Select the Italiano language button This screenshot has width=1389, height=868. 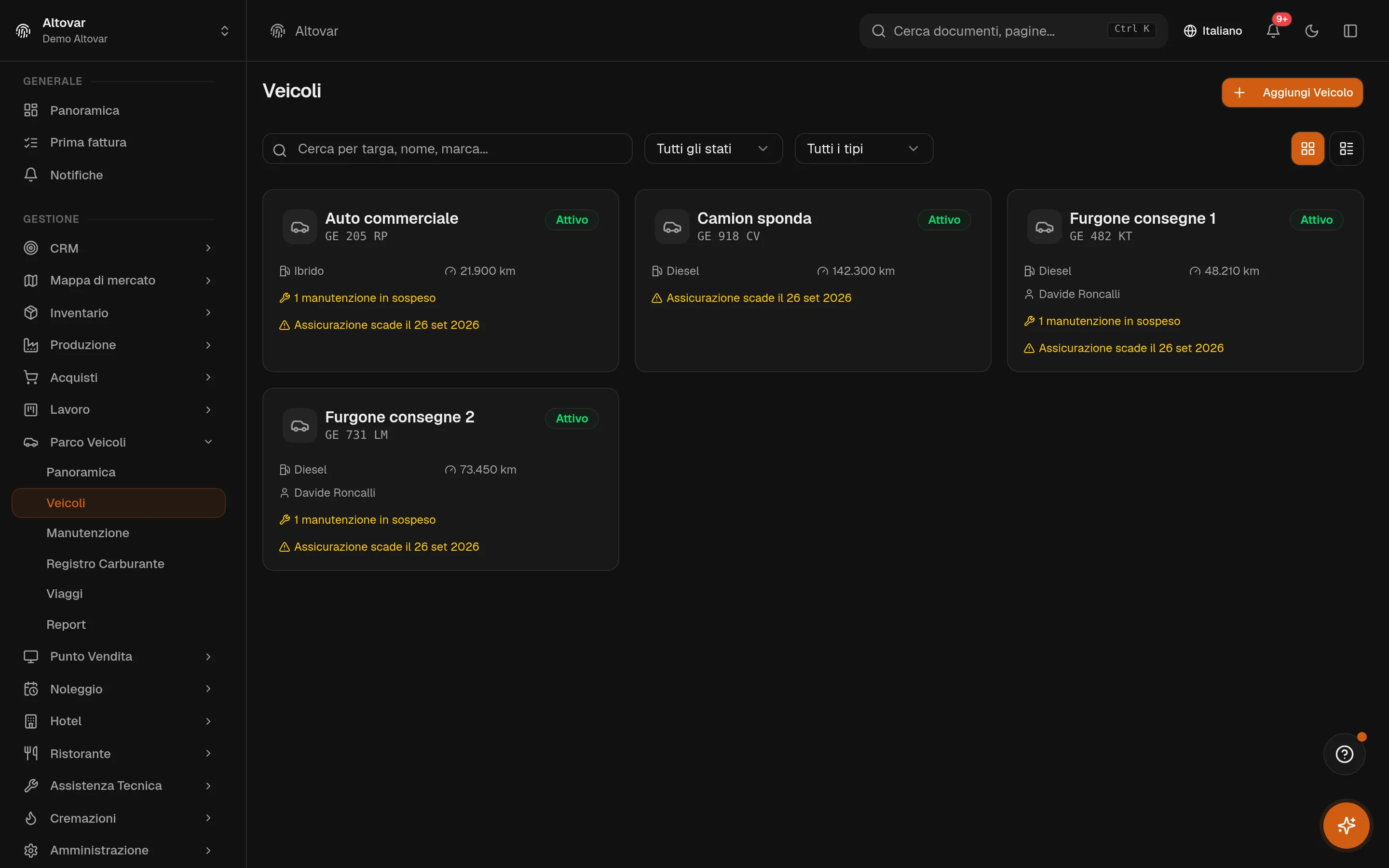tap(1212, 31)
